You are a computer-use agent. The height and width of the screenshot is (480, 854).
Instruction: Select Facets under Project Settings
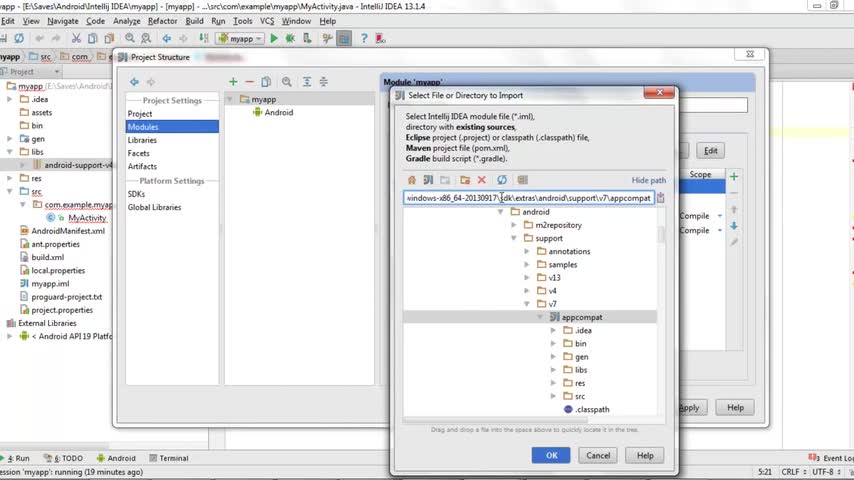[138, 153]
